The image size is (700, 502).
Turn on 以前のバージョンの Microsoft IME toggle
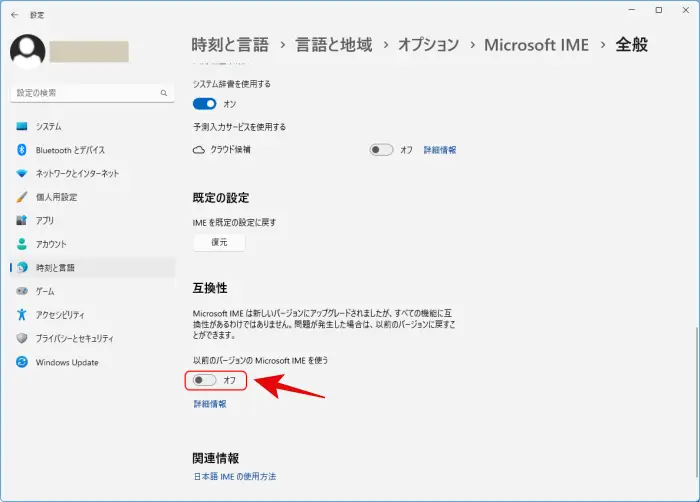(204, 380)
